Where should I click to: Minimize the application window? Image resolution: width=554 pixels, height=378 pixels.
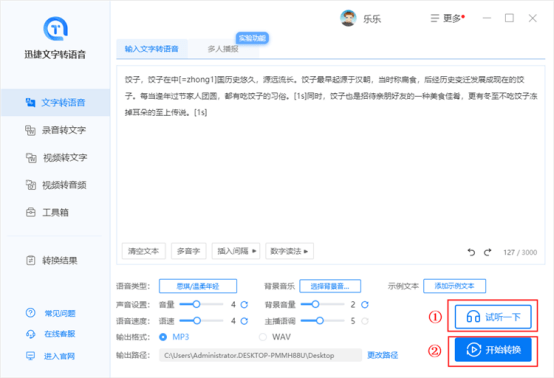tap(487, 18)
